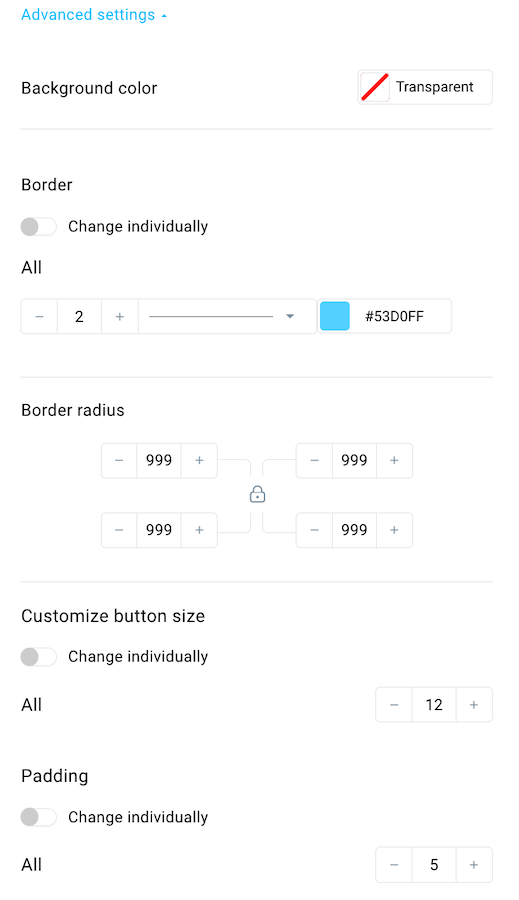Click the border width value field
Screen dimensions: 519x900
pos(79,316)
